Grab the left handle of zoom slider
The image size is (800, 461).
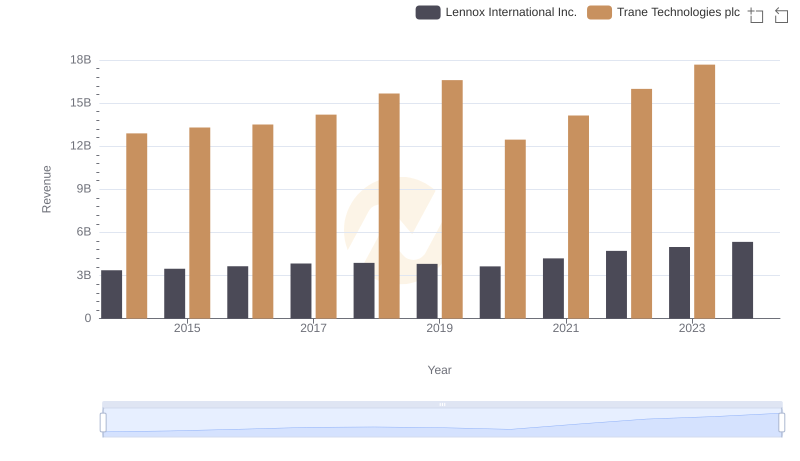(x=103, y=422)
